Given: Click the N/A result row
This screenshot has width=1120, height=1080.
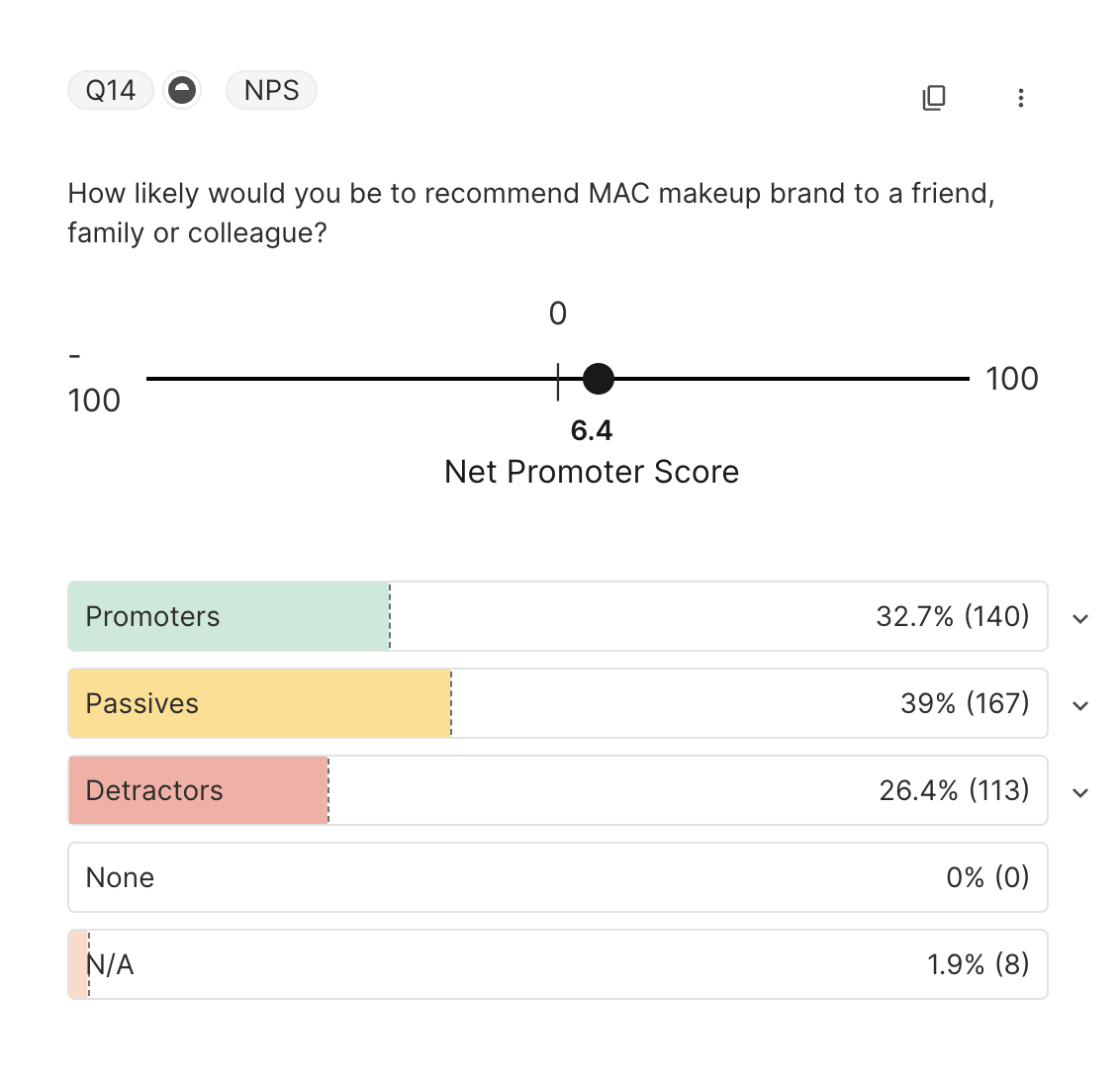Looking at the screenshot, I should tap(557, 964).
